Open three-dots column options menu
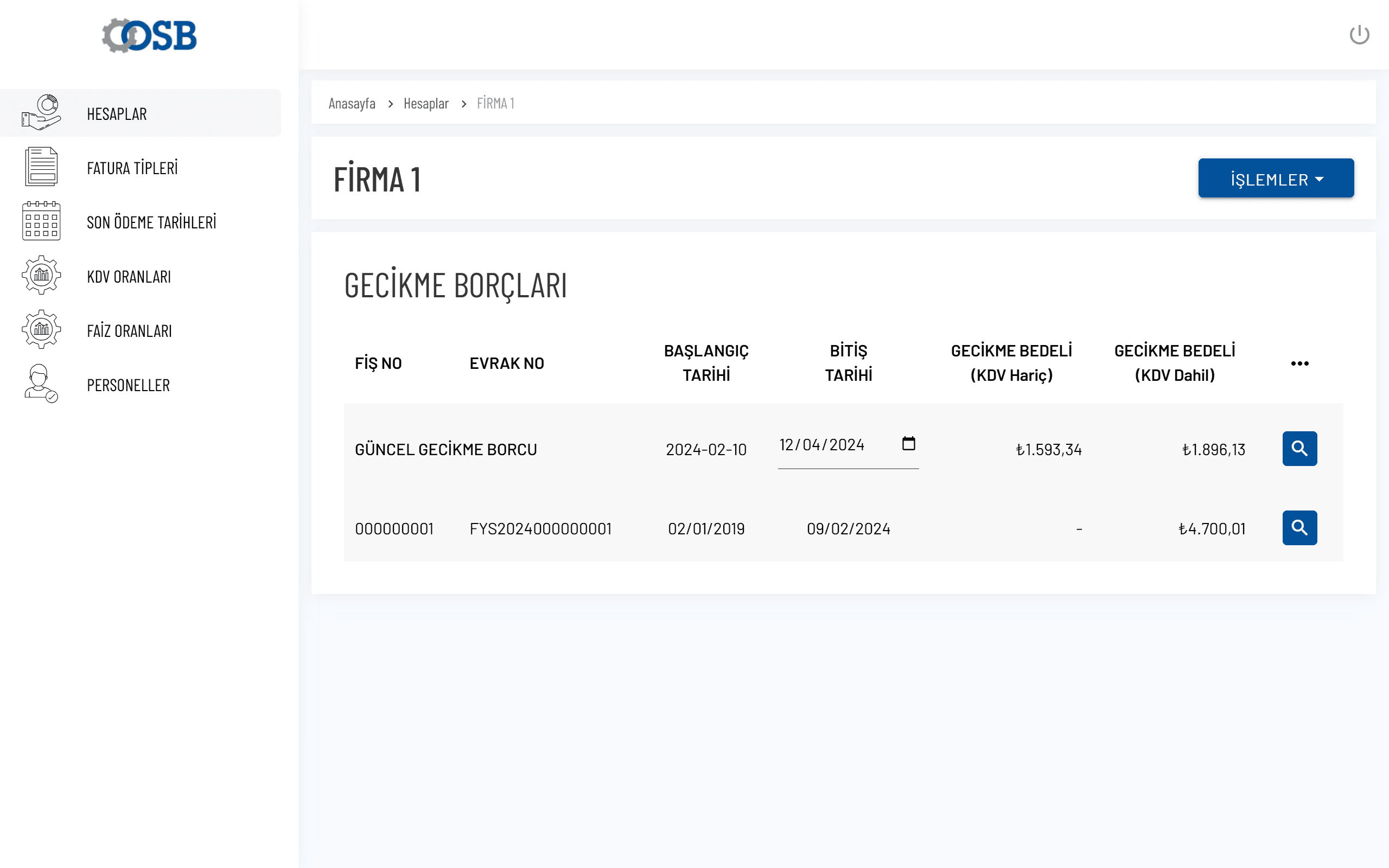This screenshot has width=1389, height=868. tap(1299, 363)
